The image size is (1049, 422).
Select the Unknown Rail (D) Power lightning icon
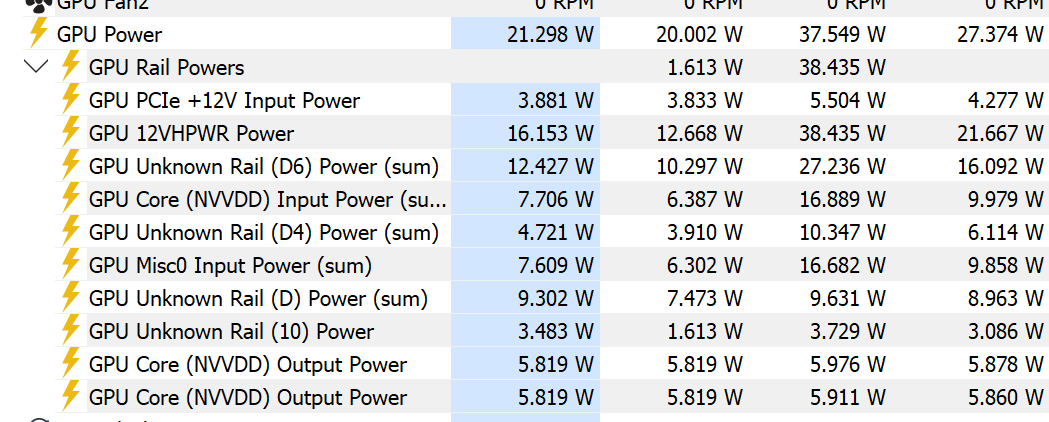point(70,298)
